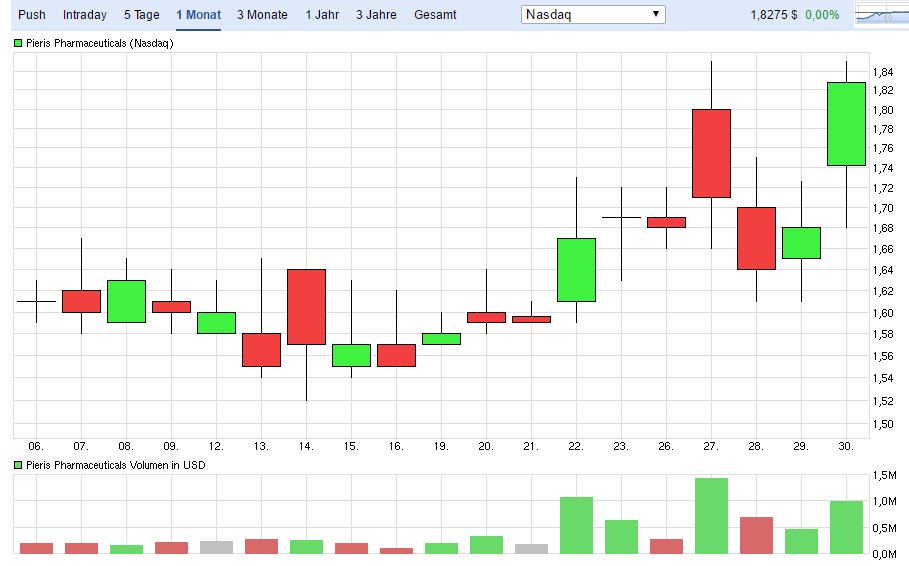Click the arrow of the Nasdaq combo box

(655, 15)
